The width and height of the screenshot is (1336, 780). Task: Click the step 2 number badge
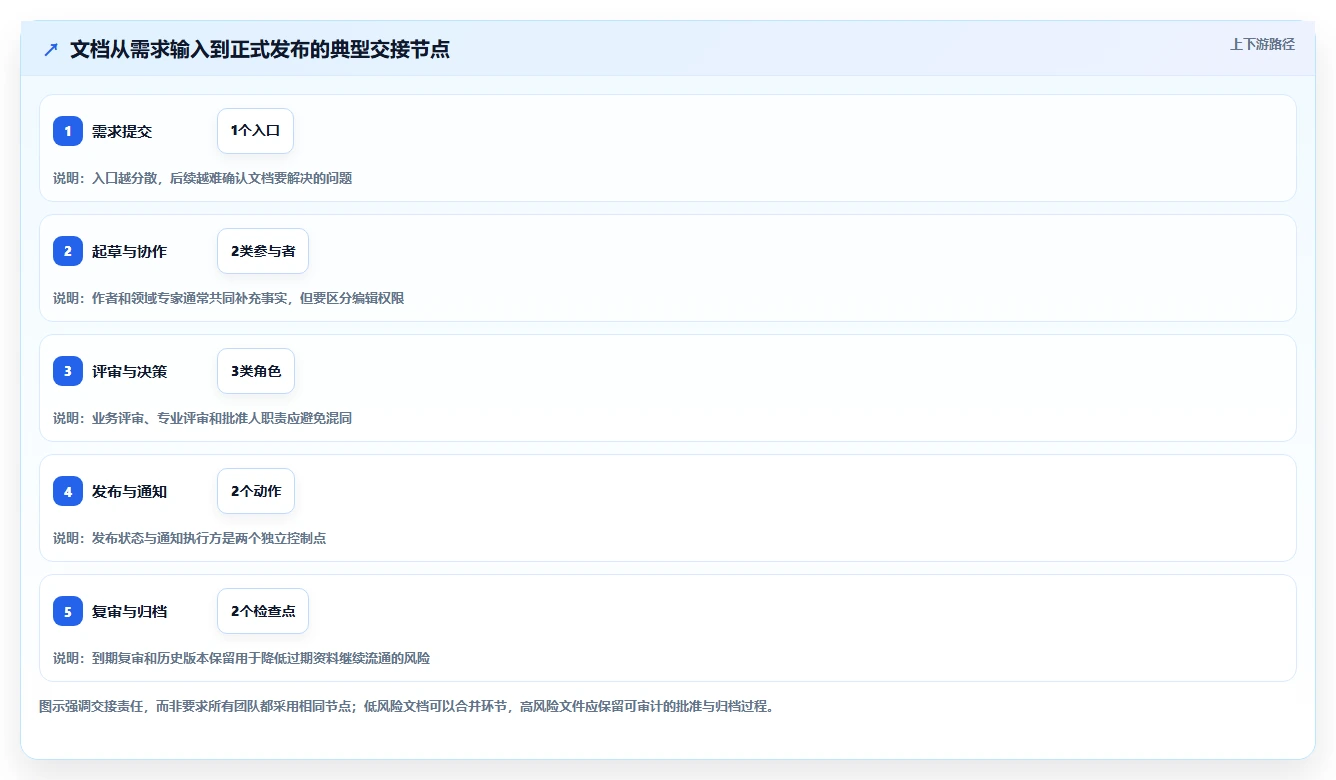[x=68, y=251]
